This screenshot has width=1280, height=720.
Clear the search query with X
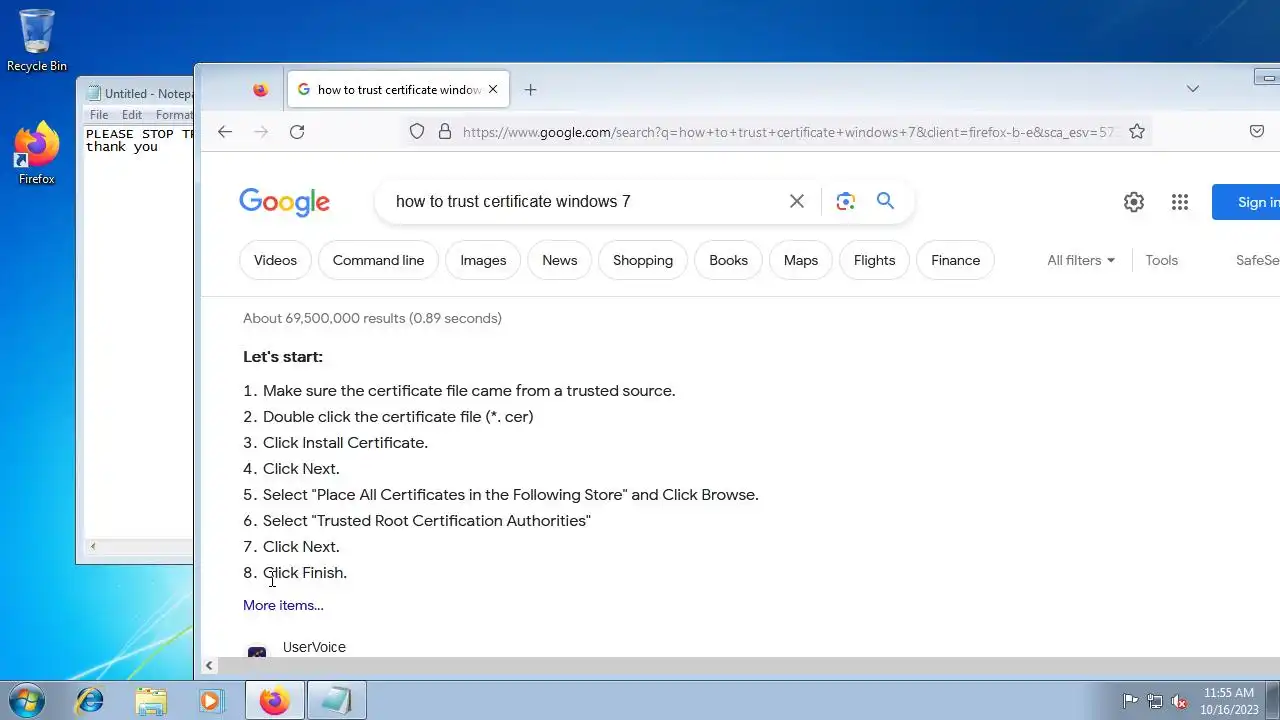pyautogui.click(x=797, y=201)
